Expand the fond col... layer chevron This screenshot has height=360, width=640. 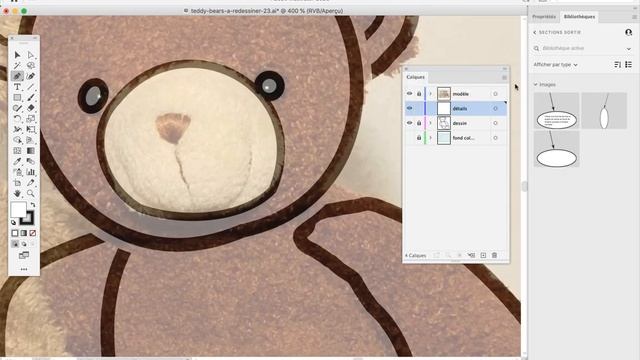click(430, 138)
